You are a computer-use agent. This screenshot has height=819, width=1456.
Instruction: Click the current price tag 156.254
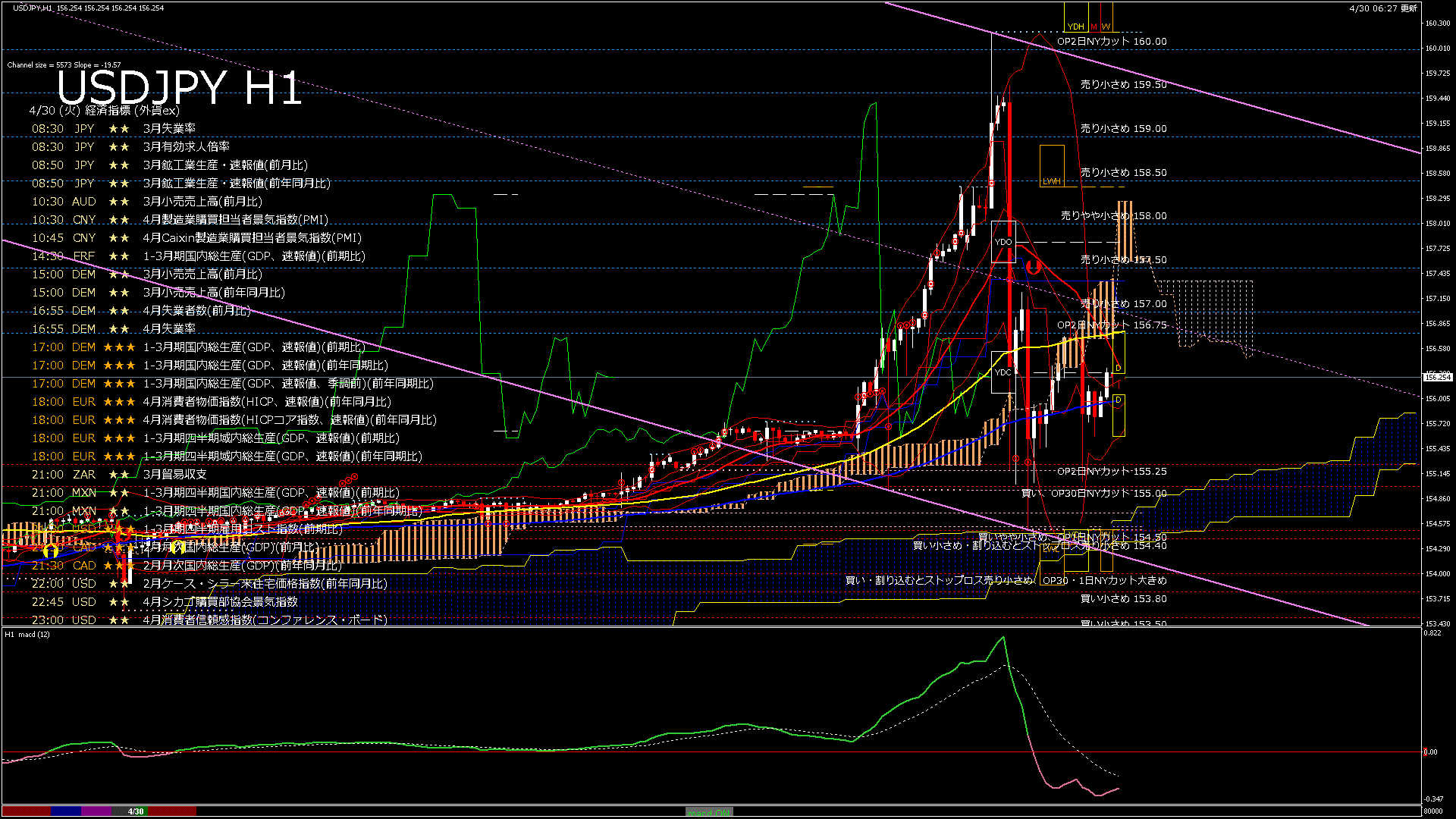click(x=1438, y=377)
